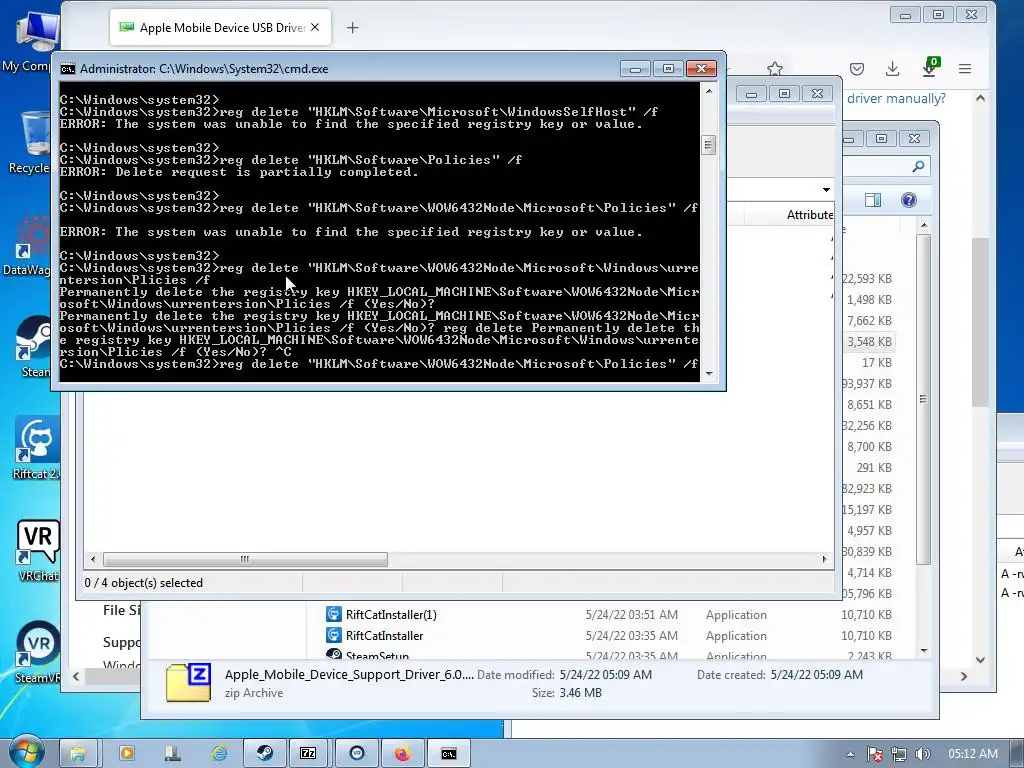Click Explorer file list scroll up arrow
Screen dimensions: 1024x768
923,225
